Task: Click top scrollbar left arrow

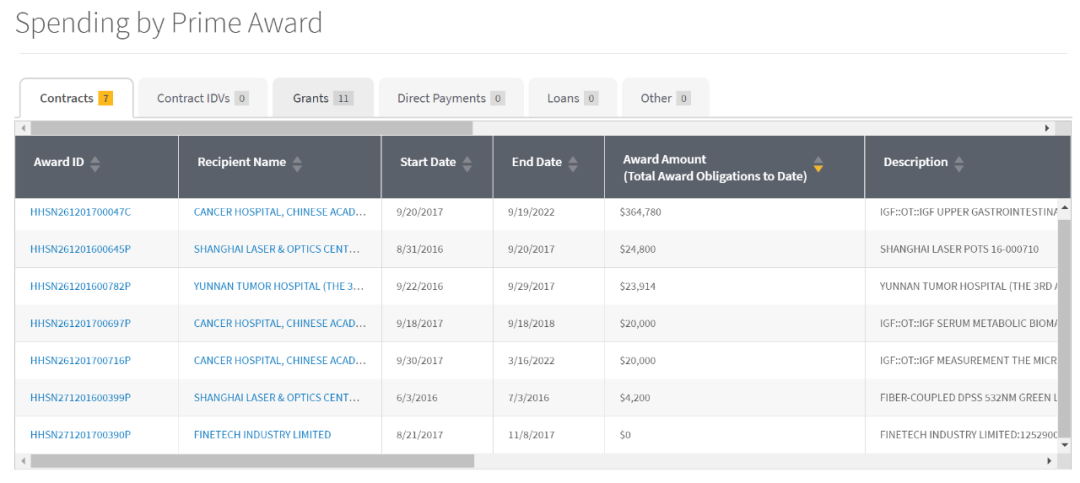Action: [23, 128]
